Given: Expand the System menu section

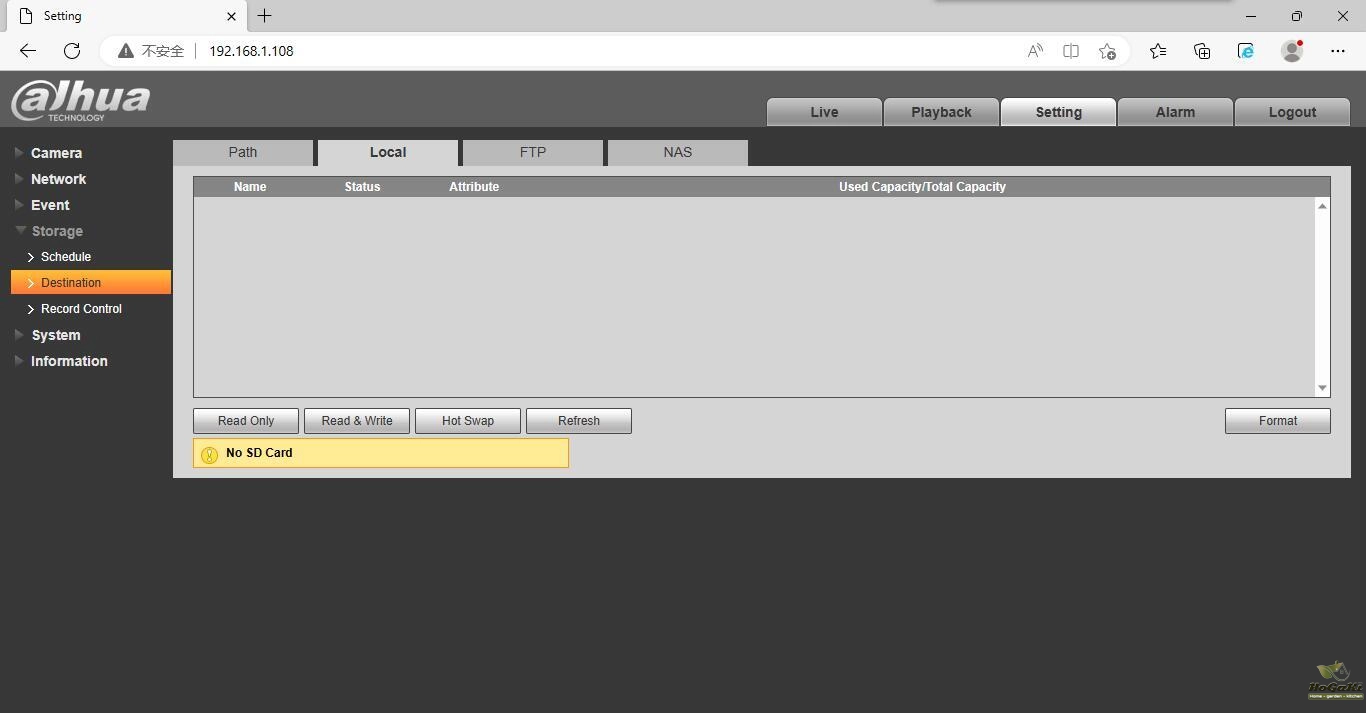Looking at the screenshot, I should (x=55, y=335).
